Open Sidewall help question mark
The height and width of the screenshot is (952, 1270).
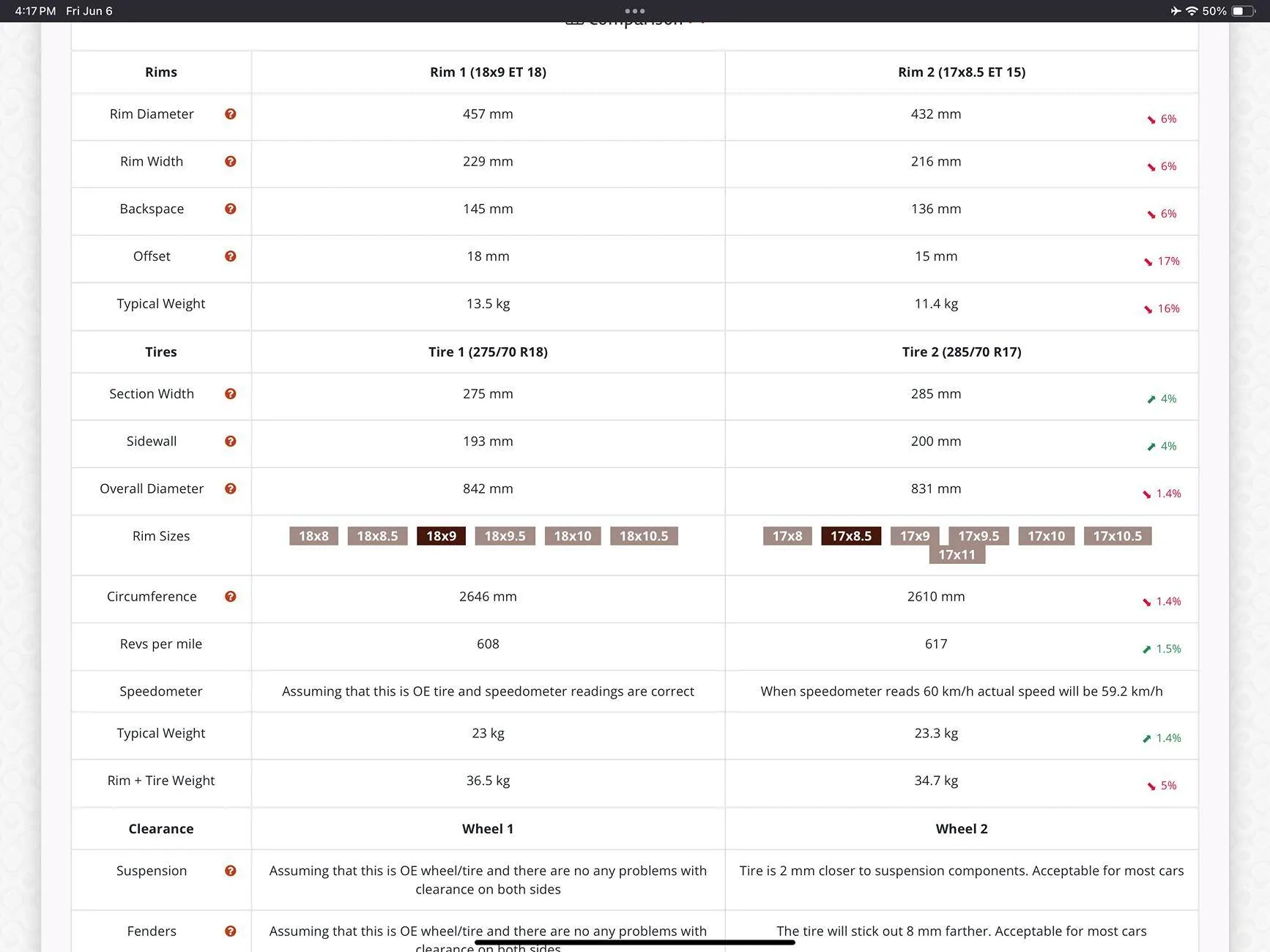pyautogui.click(x=230, y=442)
